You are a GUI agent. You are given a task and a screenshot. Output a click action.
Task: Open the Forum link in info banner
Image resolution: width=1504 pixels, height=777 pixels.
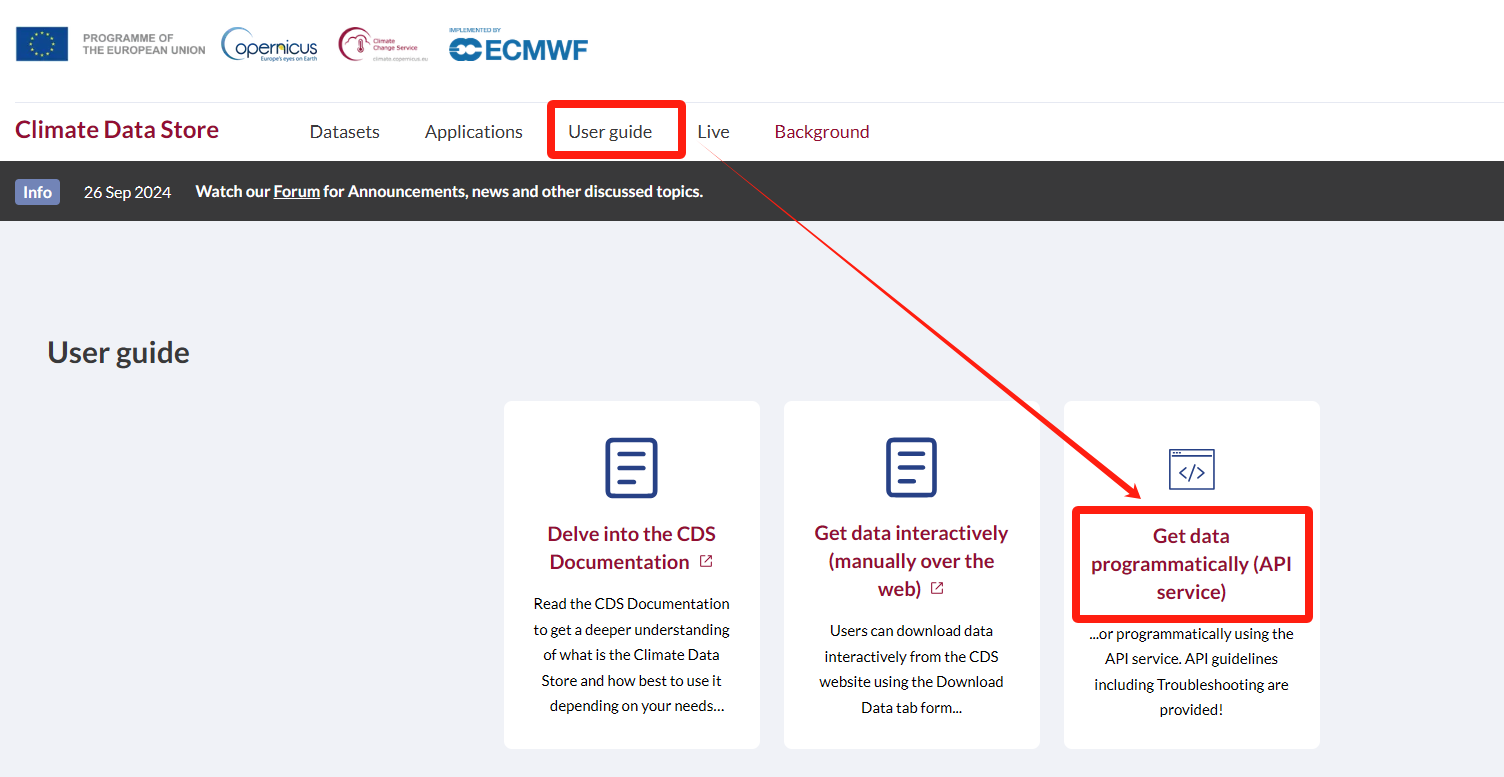coord(297,191)
